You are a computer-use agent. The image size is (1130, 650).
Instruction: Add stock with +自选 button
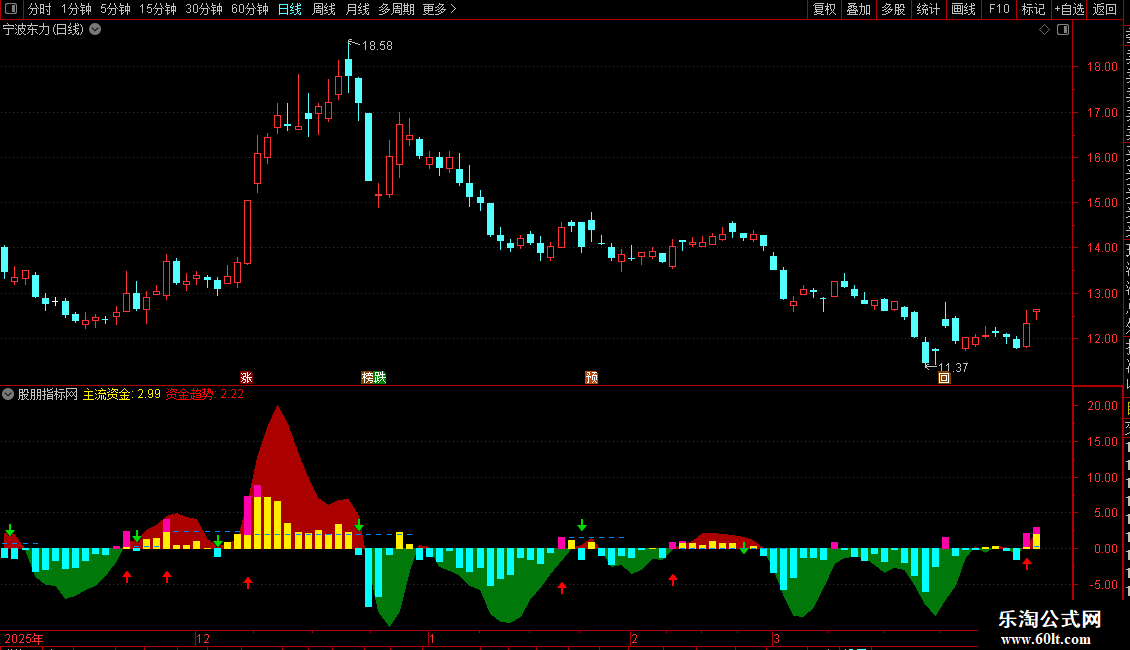[1069, 9]
